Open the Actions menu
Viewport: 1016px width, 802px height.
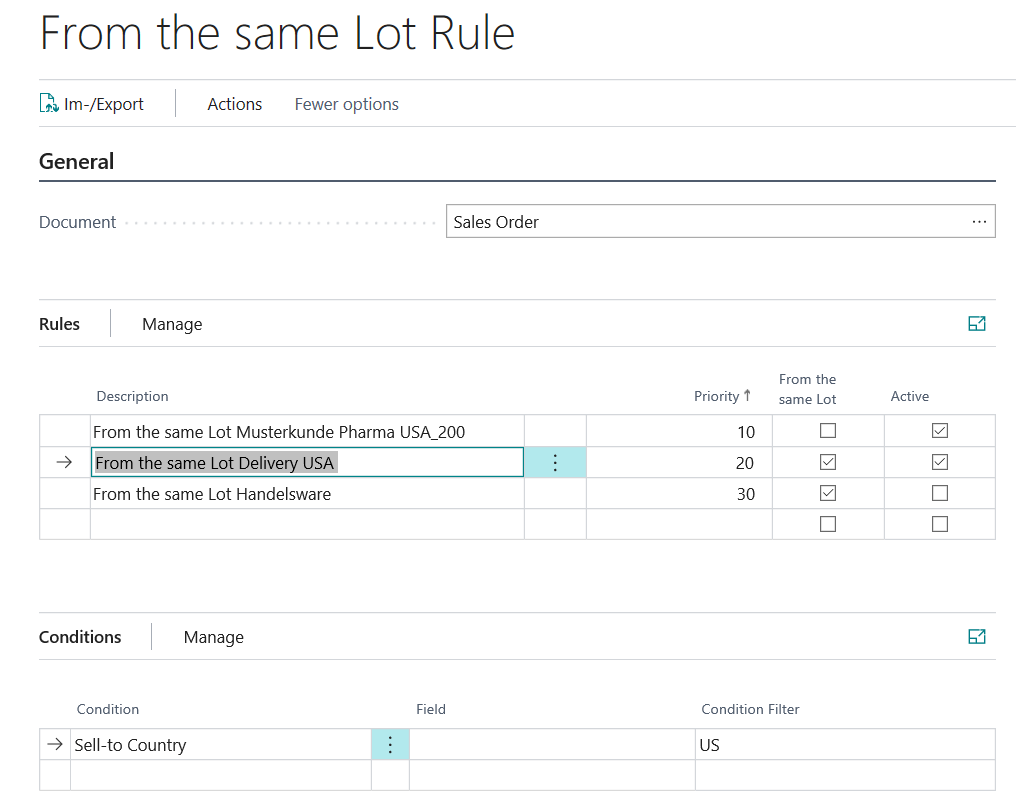click(235, 104)
